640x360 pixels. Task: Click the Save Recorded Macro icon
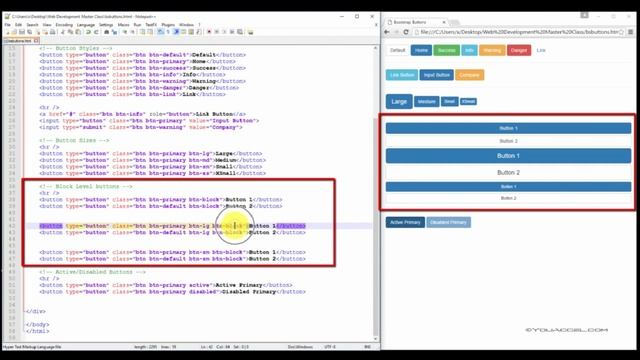point(240,32)
